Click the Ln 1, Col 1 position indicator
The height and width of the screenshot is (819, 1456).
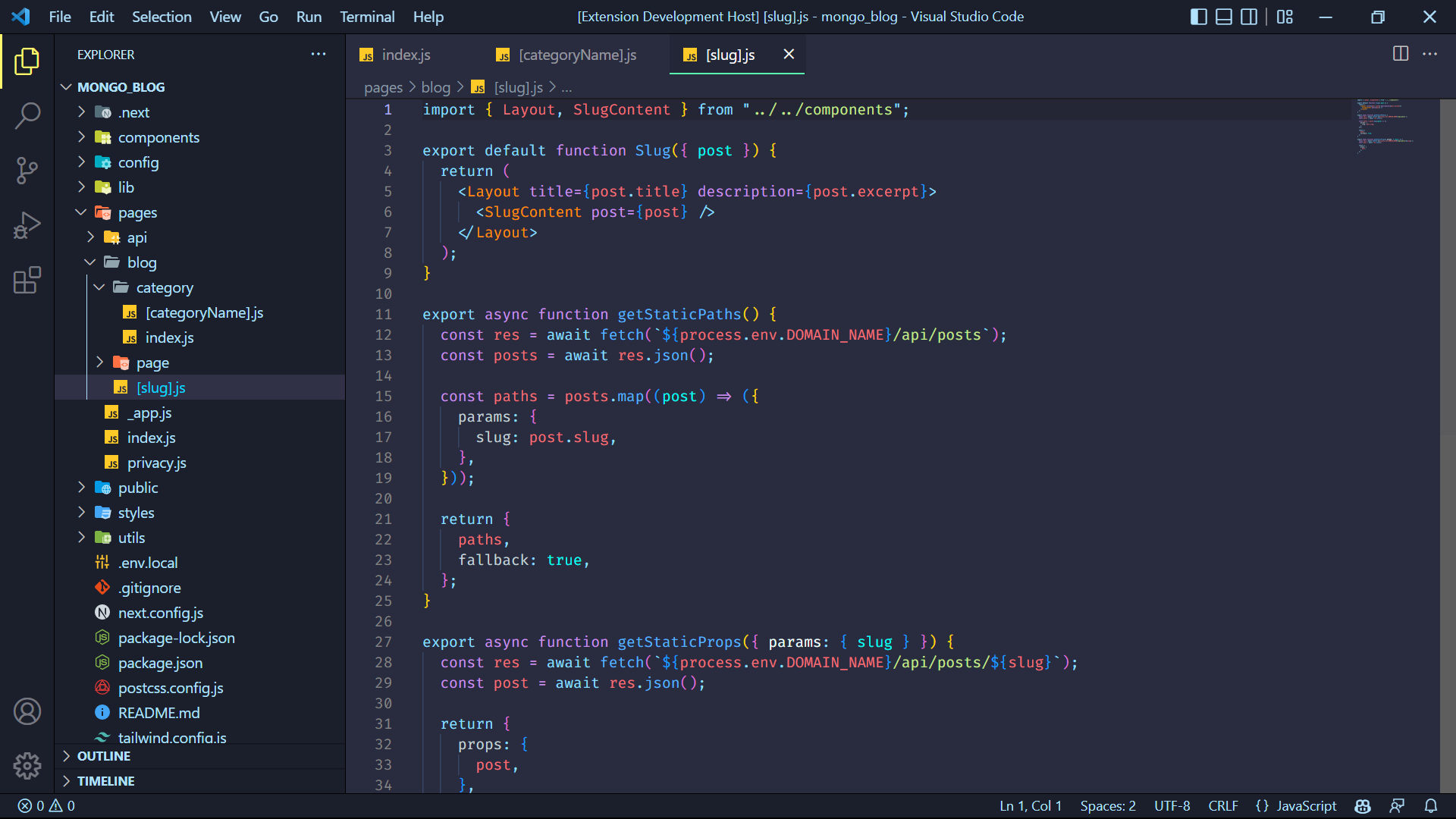pos(1031,806)
